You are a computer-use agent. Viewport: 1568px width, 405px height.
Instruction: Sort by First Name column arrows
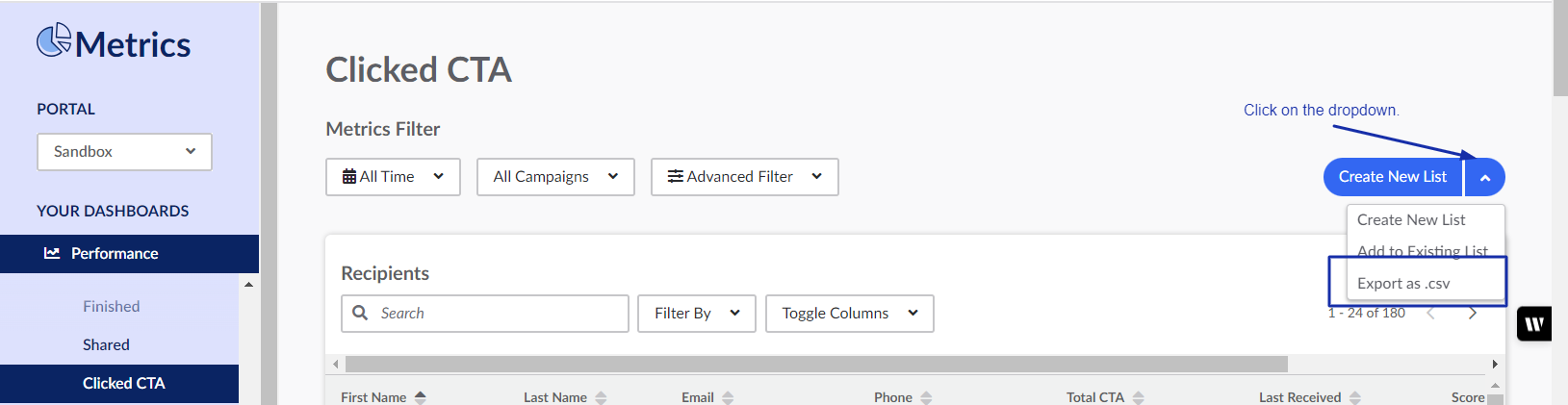[x=421, y=397]
